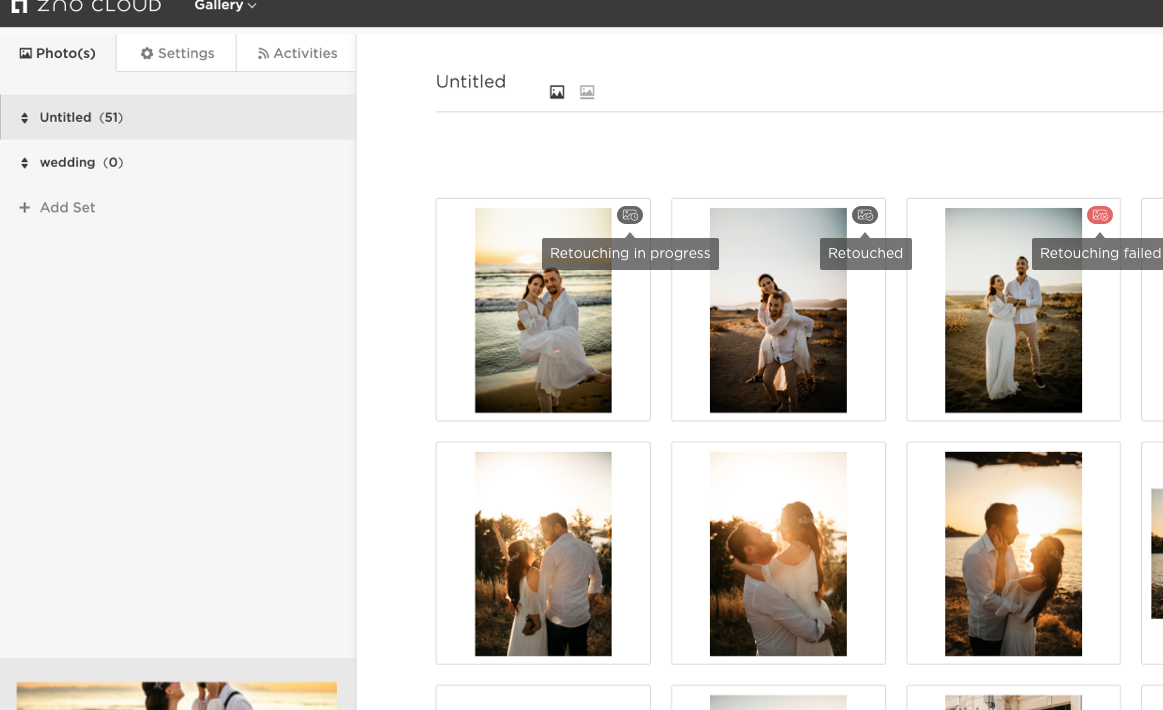Screen dimensions: 1163x710
Task: Open the Settings tab
Action: (177, 53)
